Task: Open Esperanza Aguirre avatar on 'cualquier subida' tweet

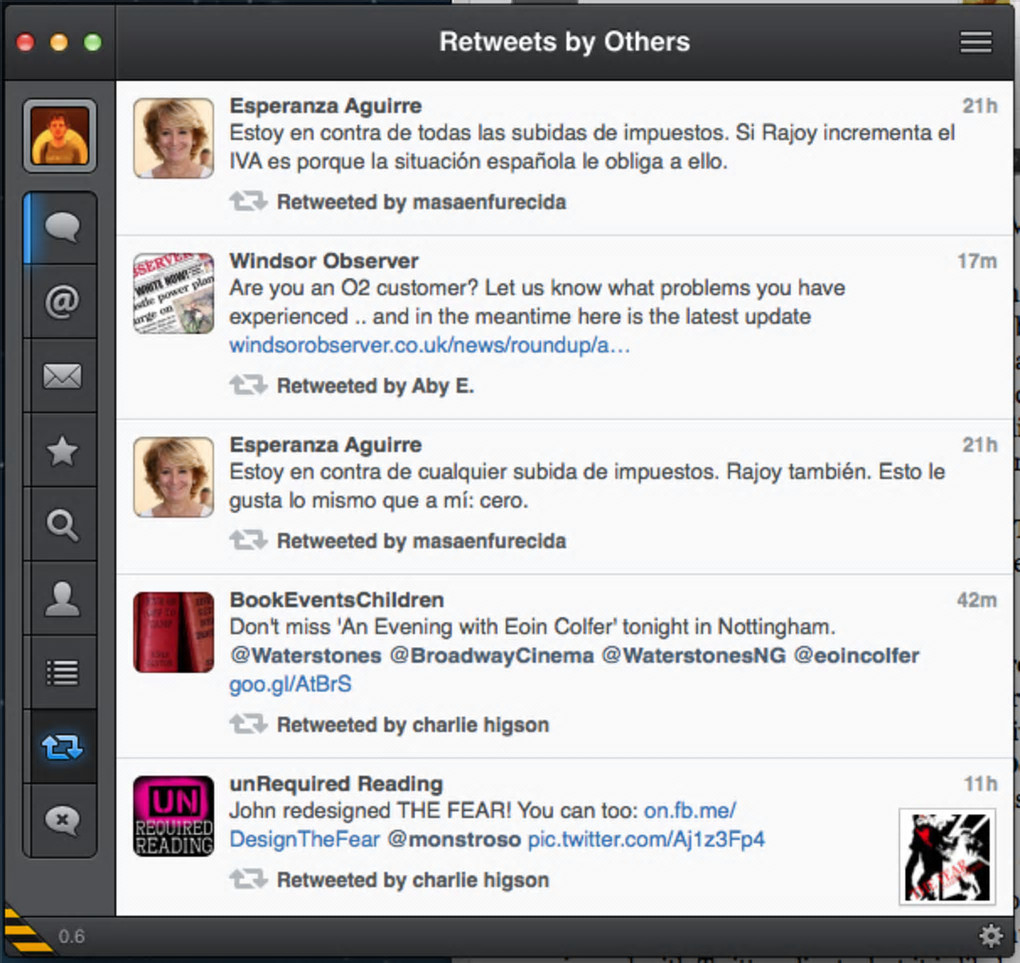Action: (173, 477)
